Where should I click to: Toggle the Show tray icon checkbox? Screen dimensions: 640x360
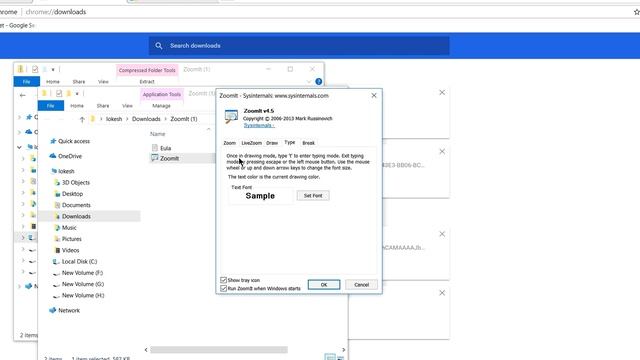coord(223,280)
